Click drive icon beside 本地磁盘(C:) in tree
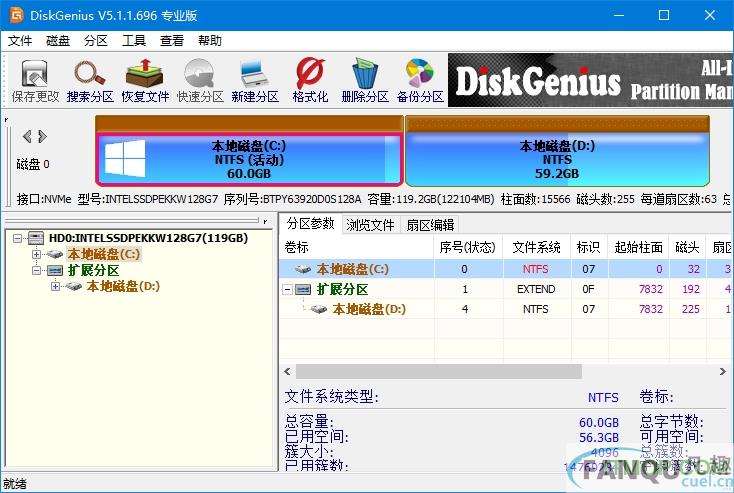The height and width of the screenshot is (493, 734). [55, 254]
